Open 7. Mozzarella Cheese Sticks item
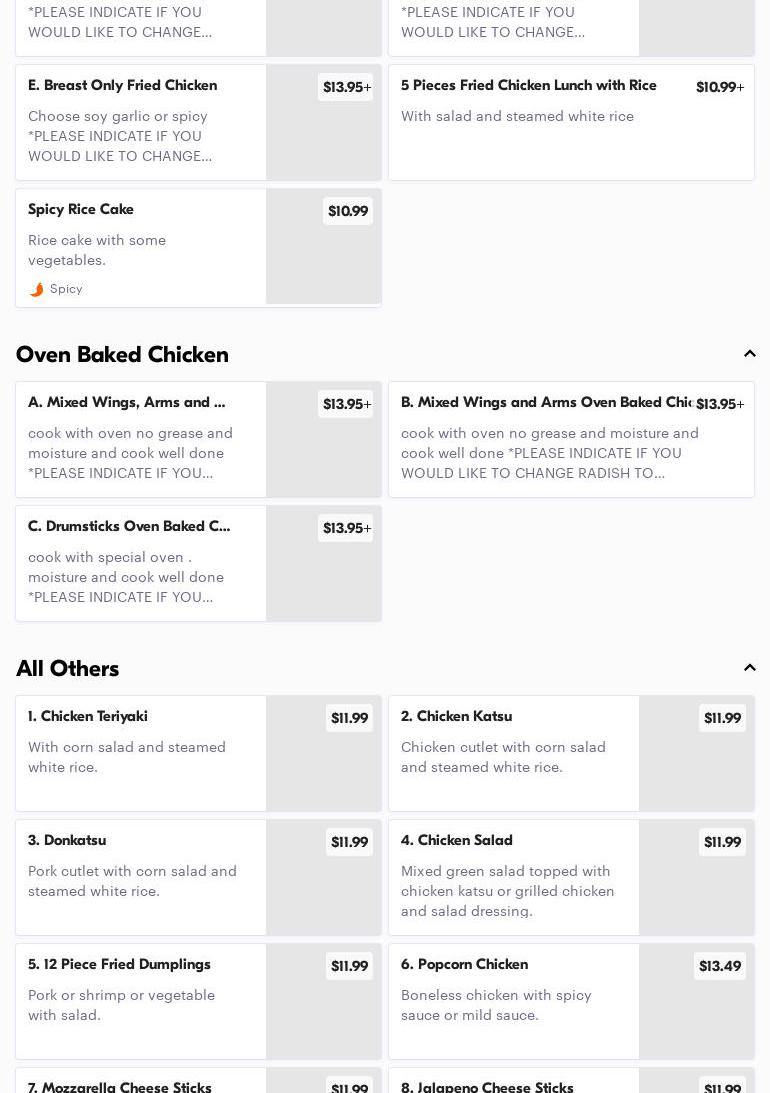This screenshot has width=770, height=1093. (120, 1087)
